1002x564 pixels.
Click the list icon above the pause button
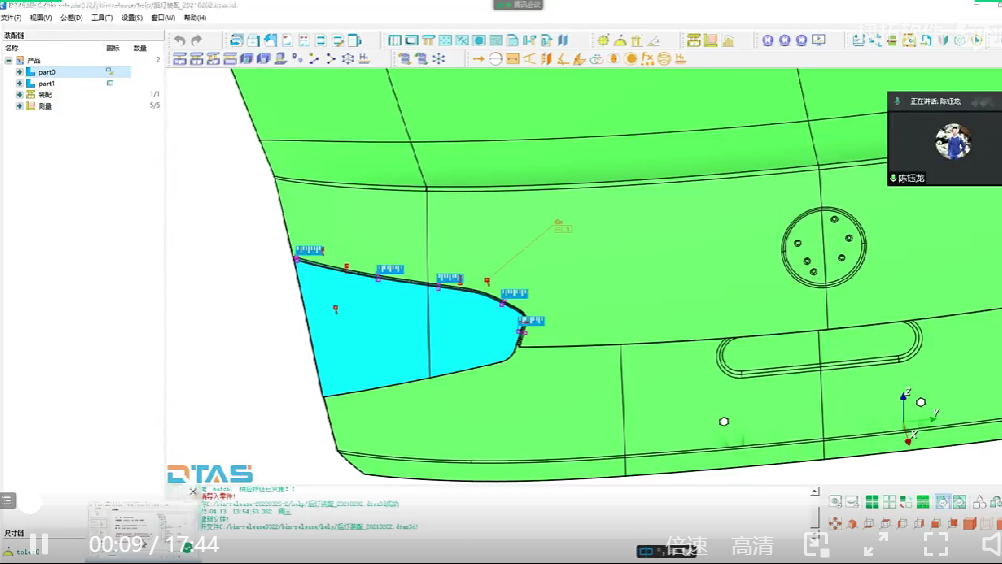tap(8, 500)
